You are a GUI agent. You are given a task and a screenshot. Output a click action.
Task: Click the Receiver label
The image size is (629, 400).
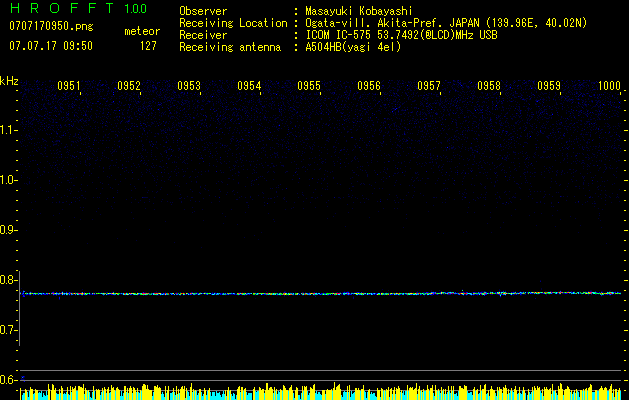203,35
